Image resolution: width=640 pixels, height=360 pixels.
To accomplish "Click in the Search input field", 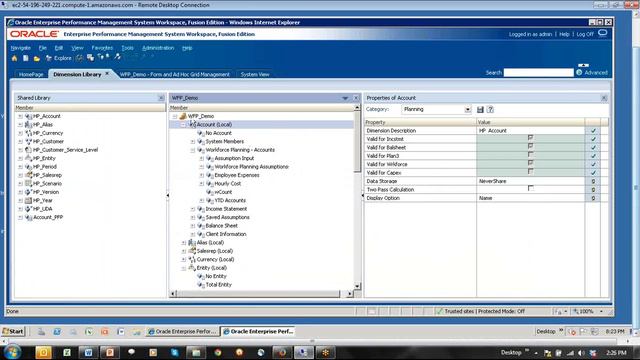I will tap(538, 73).
